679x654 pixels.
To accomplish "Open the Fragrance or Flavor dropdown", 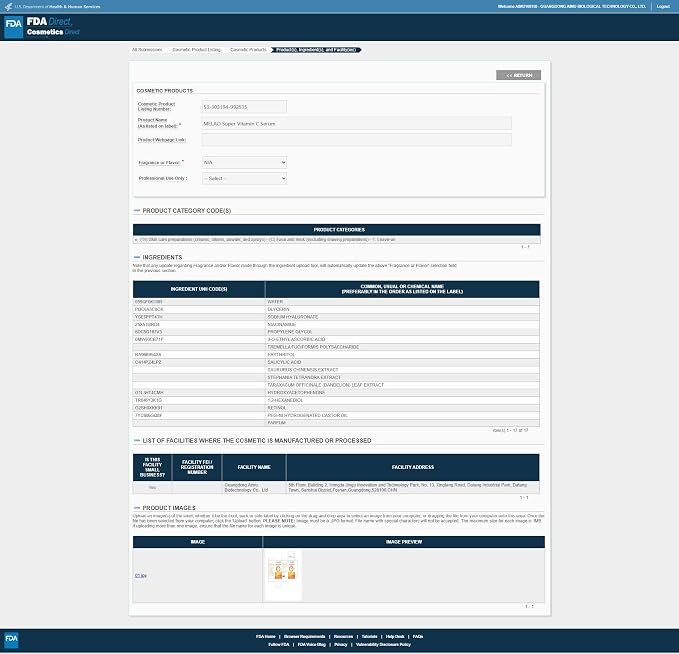I will (x=244, y=163).
